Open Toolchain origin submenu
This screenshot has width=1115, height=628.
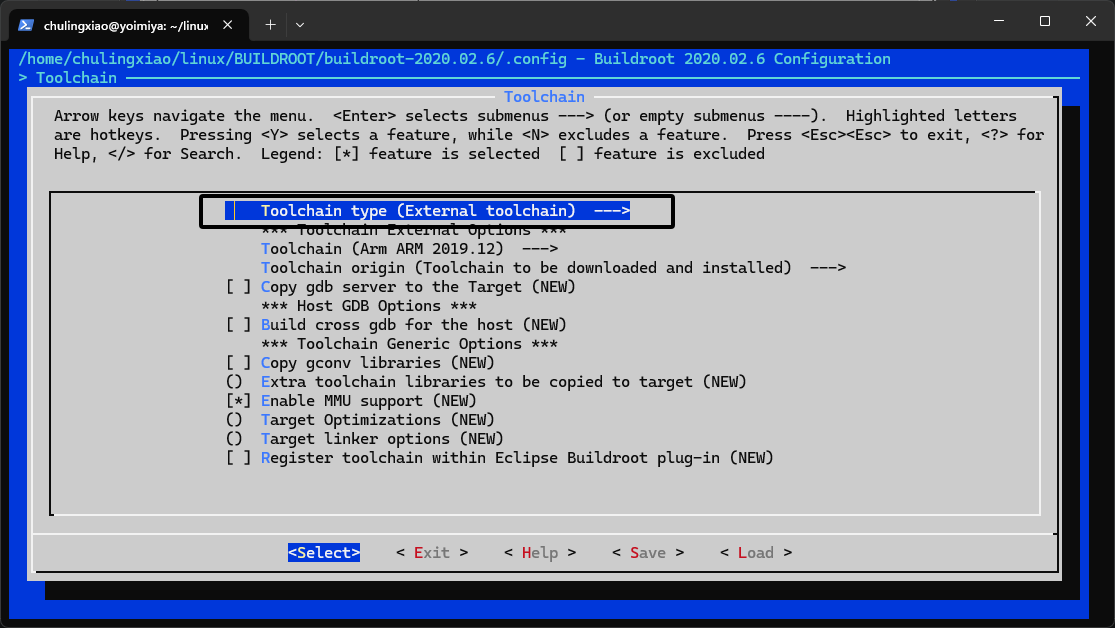(553, 268)
